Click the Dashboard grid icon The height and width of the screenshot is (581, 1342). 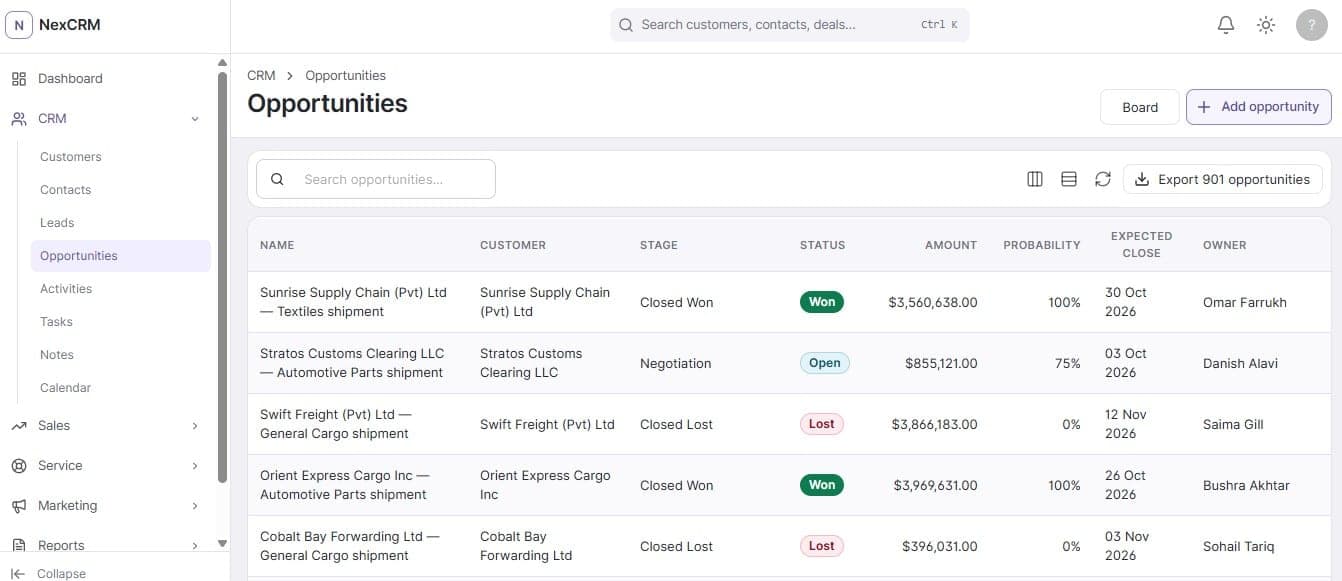coord(19,79)
